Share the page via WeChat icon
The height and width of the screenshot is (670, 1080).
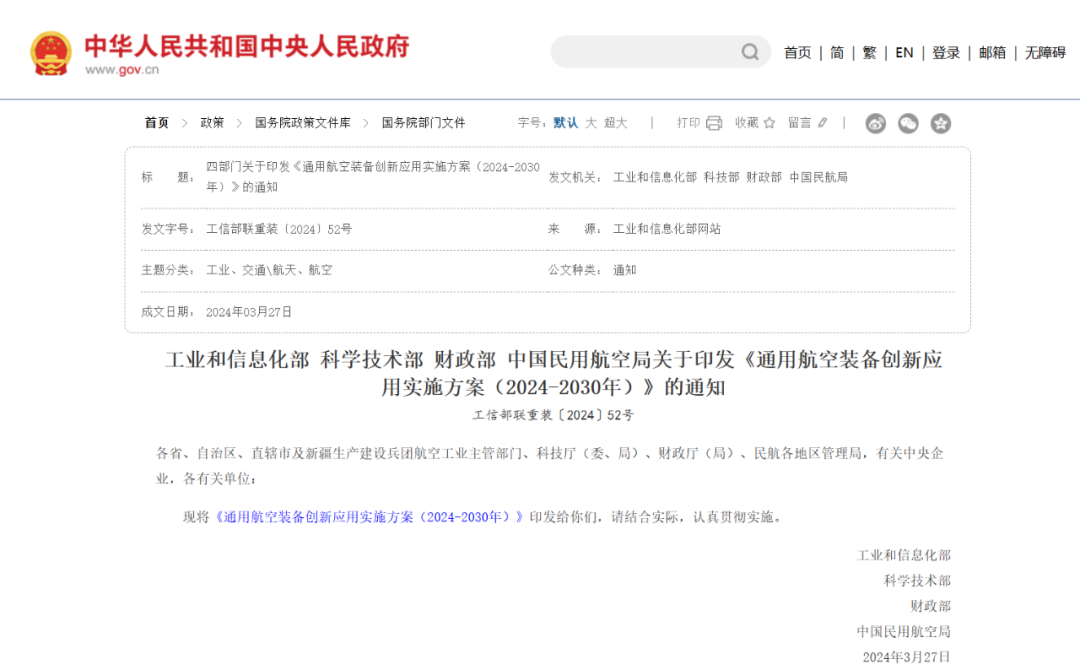(x=908, y=123)
